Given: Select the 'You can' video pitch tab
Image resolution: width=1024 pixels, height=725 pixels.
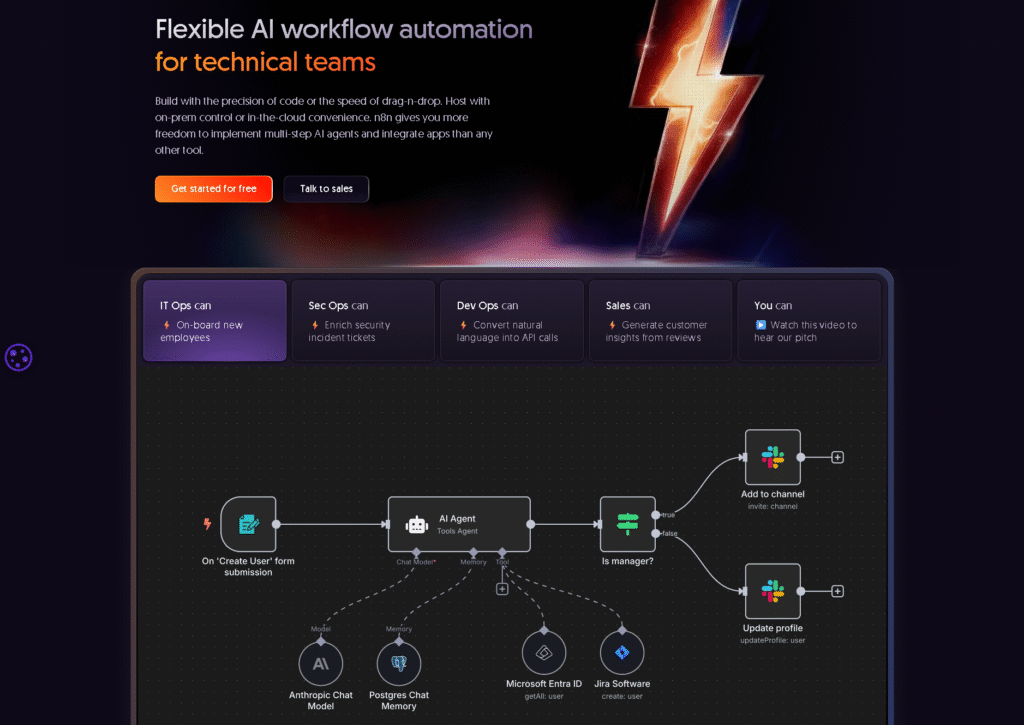Looking at the screenshot, I should [808, 320].
